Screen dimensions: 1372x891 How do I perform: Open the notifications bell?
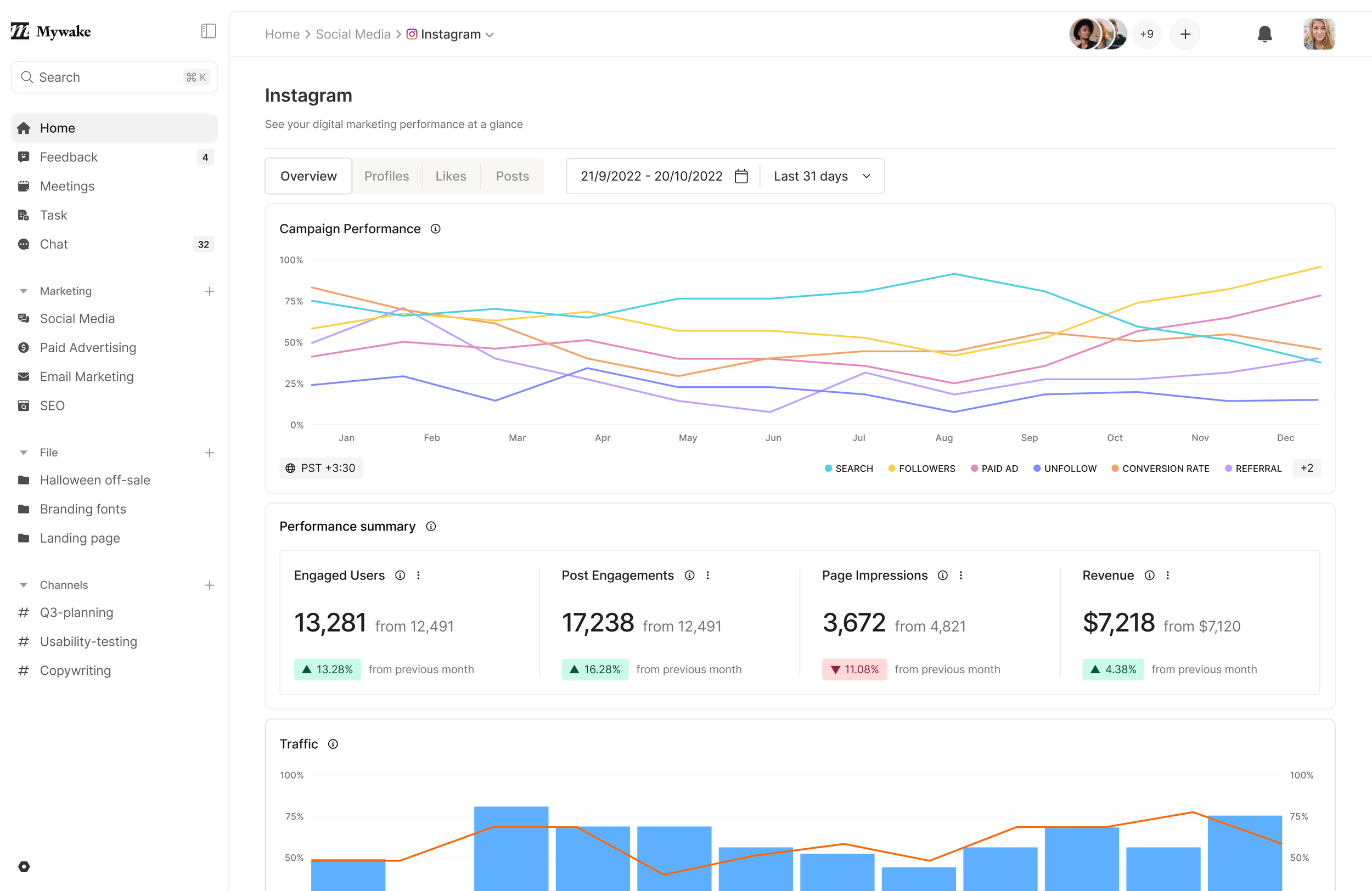click(x=1264, y=34)
